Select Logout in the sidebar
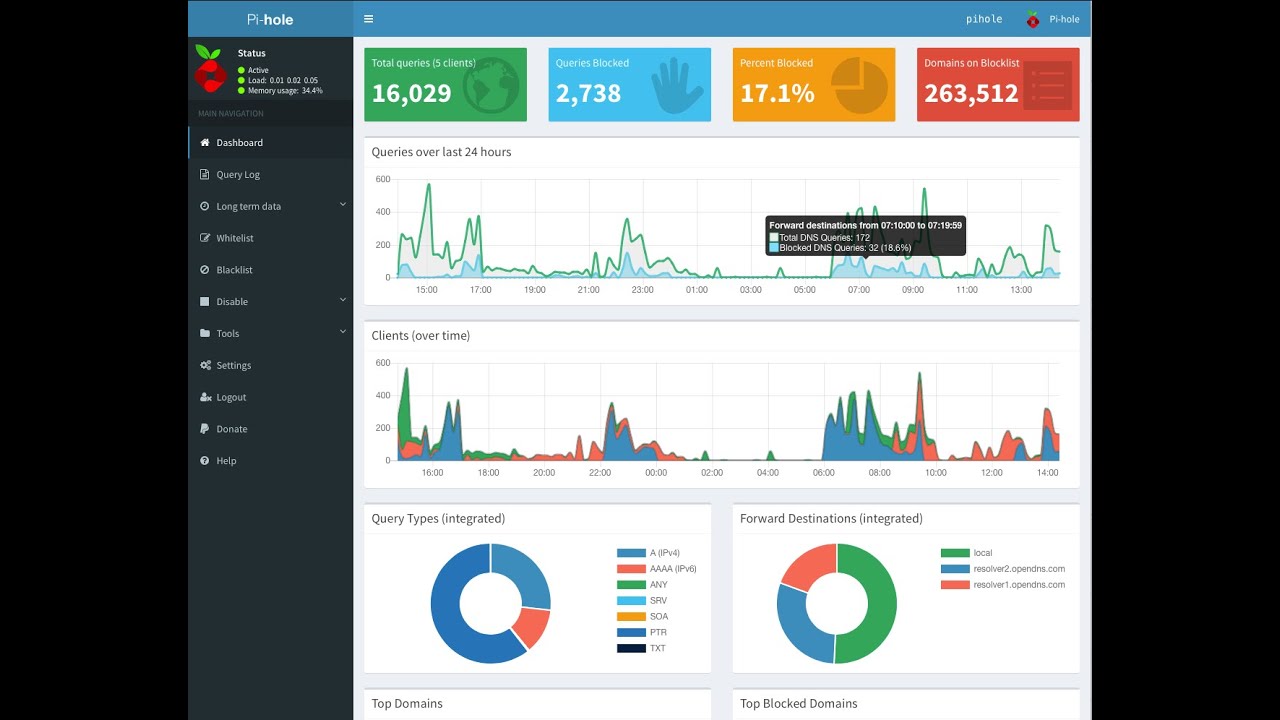 click(271, 397)
